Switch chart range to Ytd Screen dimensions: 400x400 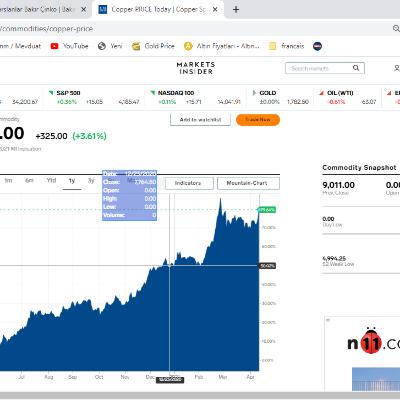51,181
